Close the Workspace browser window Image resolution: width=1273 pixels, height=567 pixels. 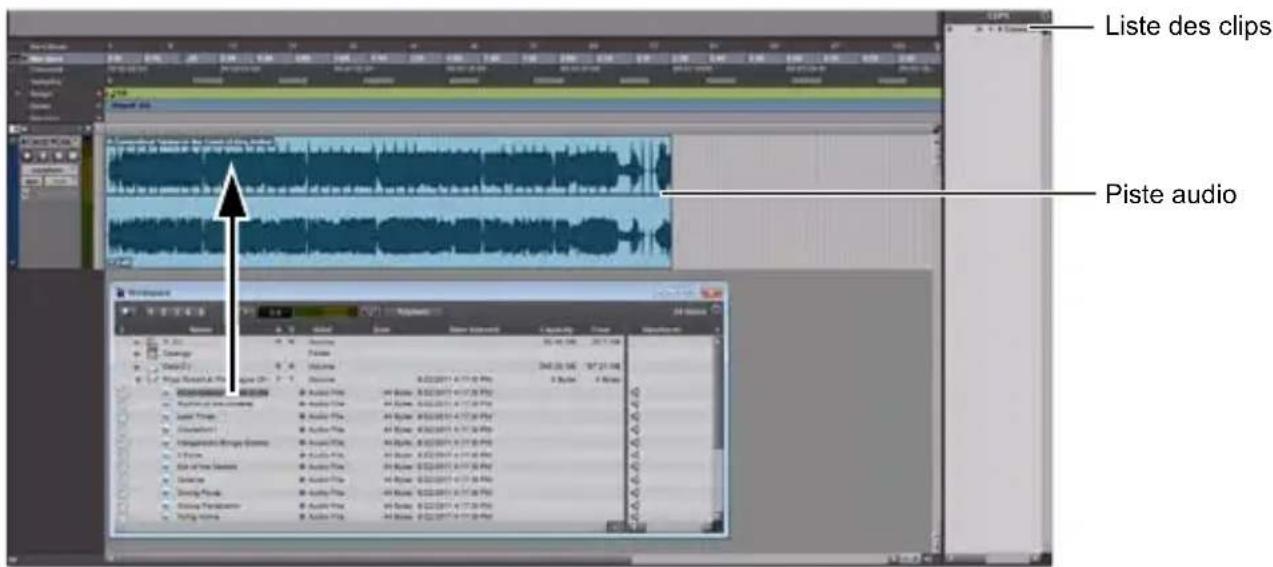712,292
